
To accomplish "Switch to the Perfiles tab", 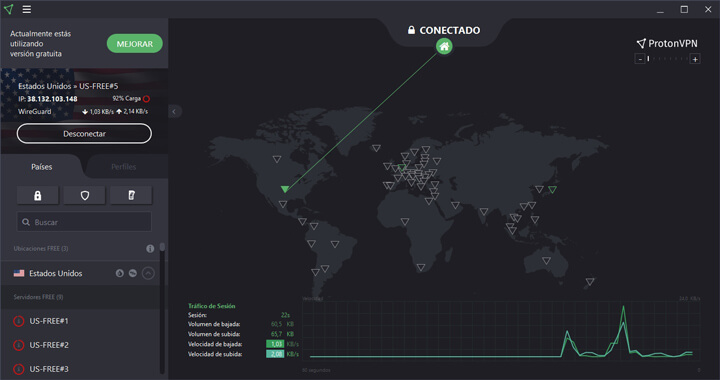I will coord(124,167).
